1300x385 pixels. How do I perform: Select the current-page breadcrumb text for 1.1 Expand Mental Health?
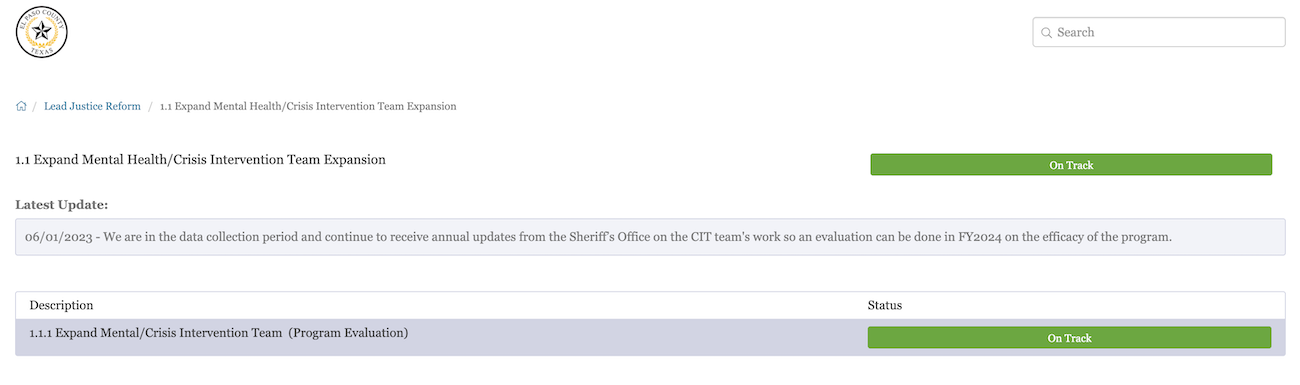pyautogui.click(x=308, y=106)
